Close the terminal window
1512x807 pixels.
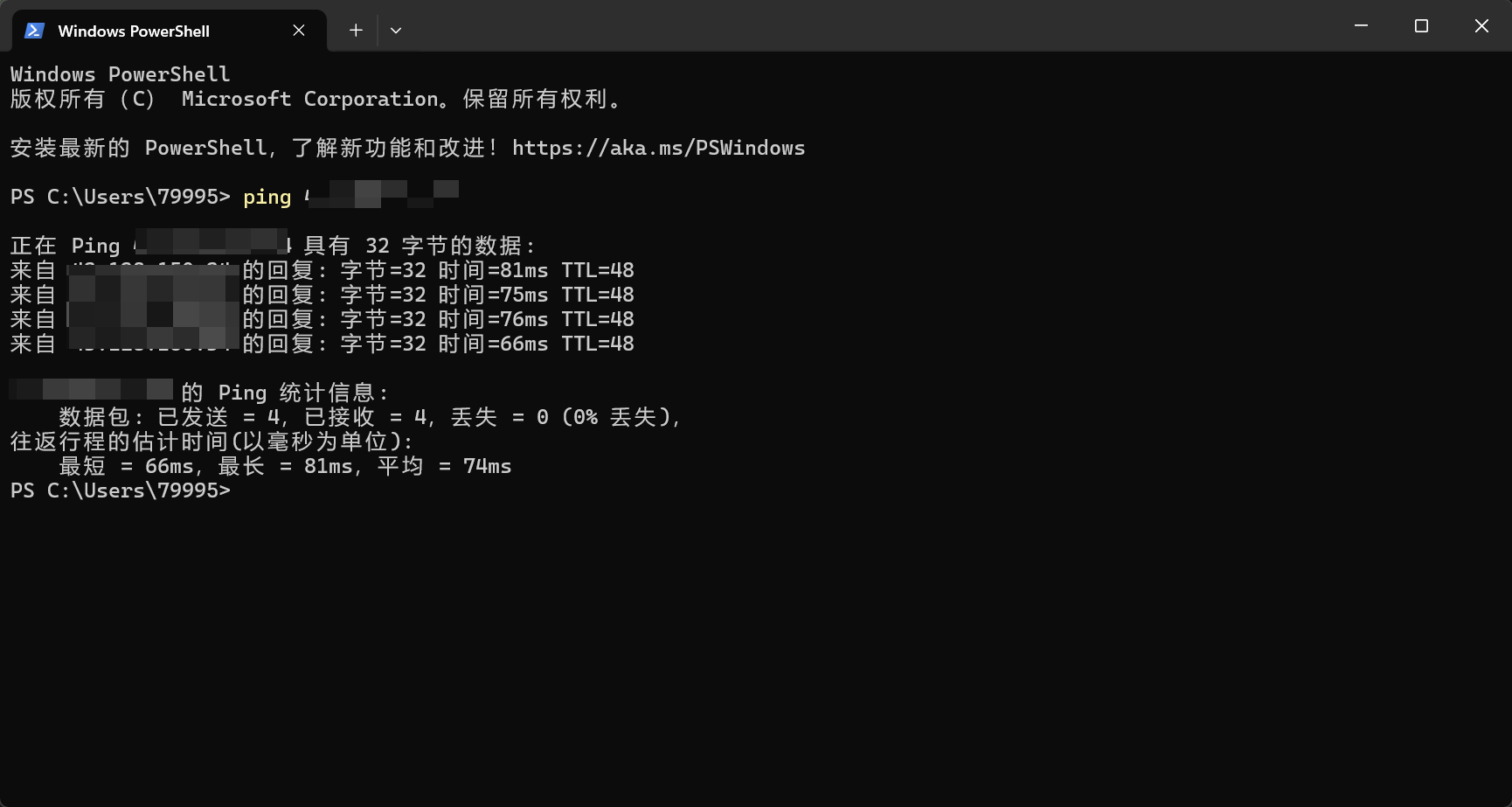(1481, 26)
